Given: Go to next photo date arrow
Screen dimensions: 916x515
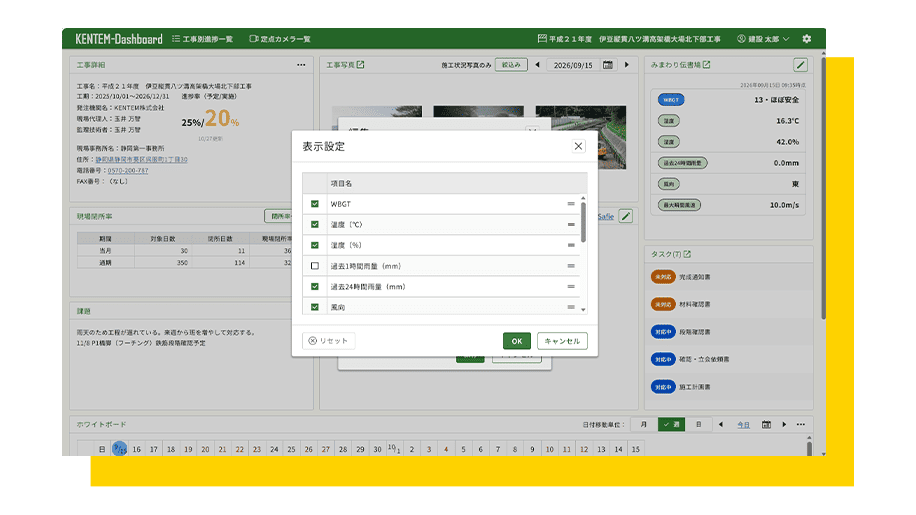Looking at the screenshot, I should 627,65.
